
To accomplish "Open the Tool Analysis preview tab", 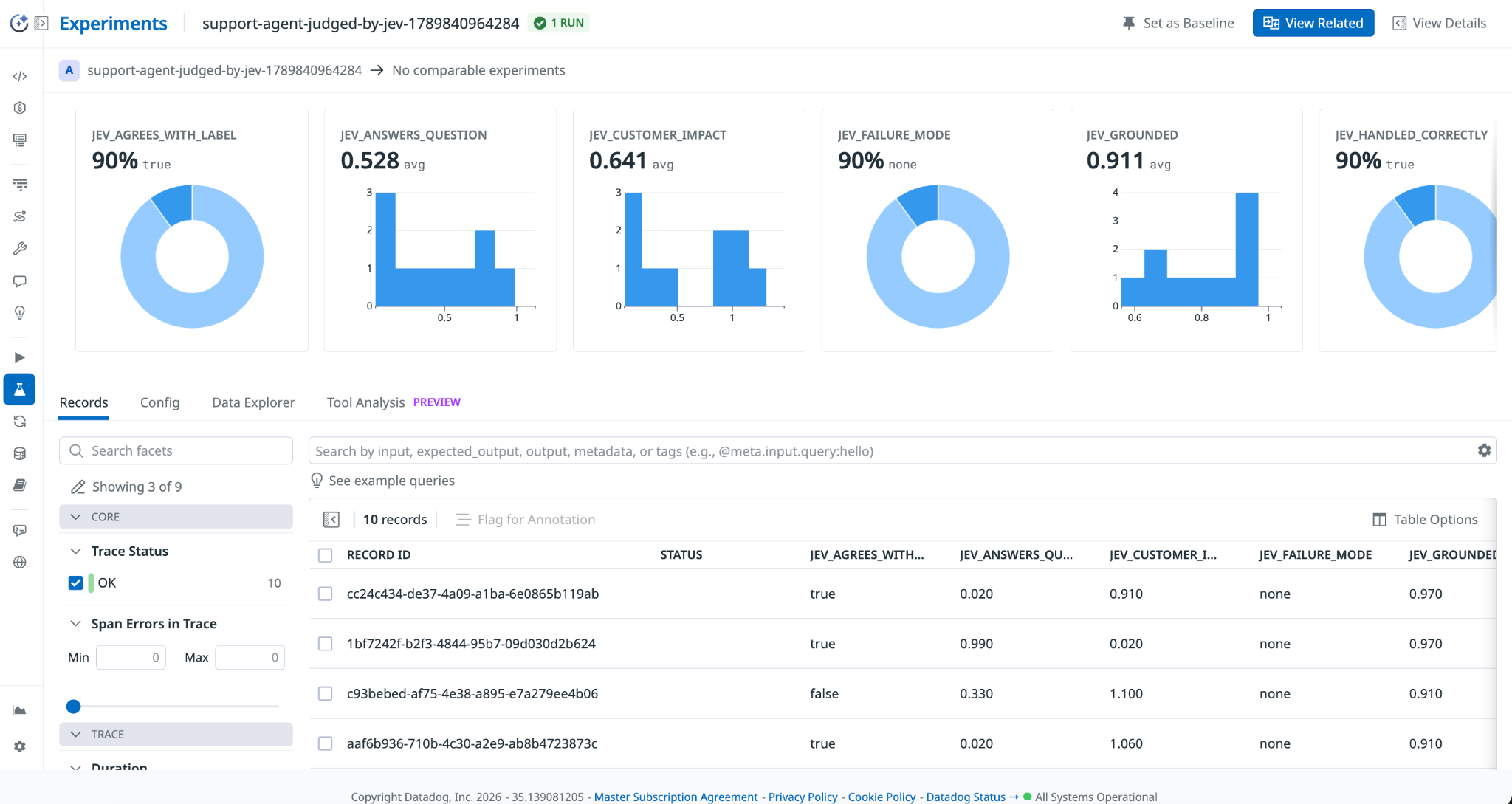I will click(x=394, y=402).
